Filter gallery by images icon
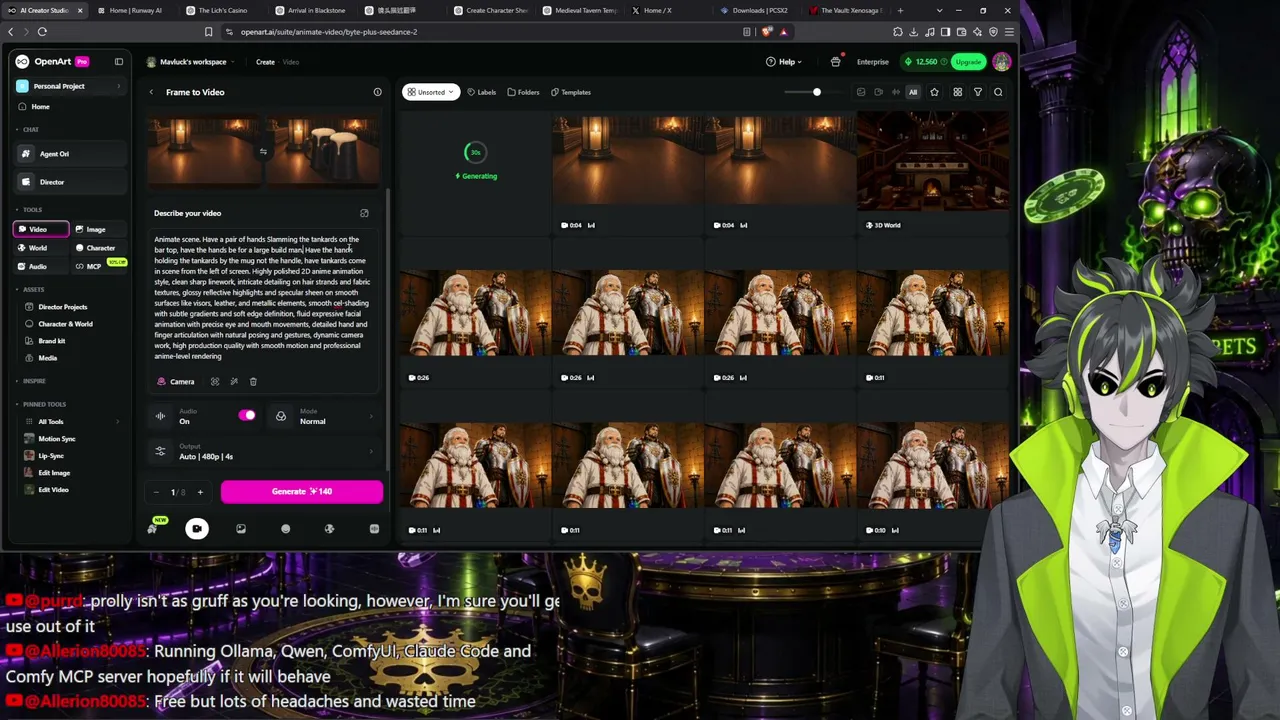This screenshot has height=720, width=1280. click(x=861, y=92)
